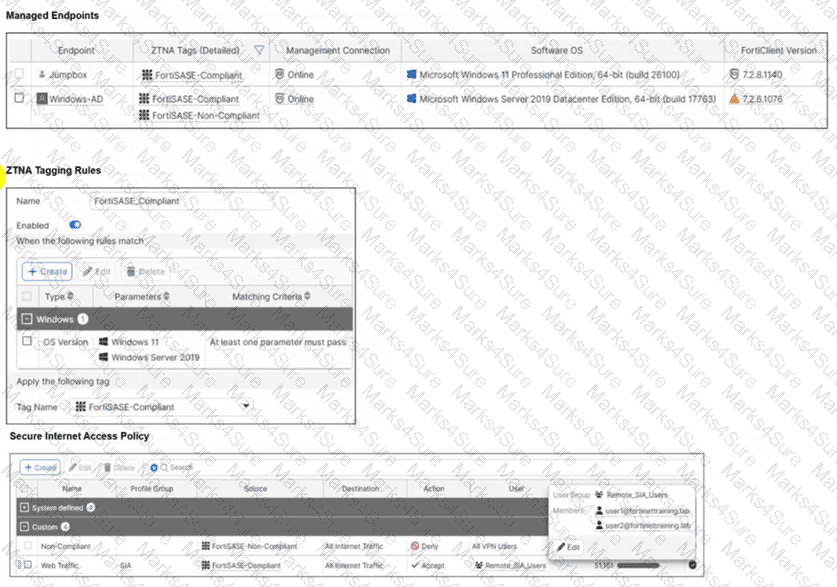Click Edit in the user group popup

tap(568, 547)
